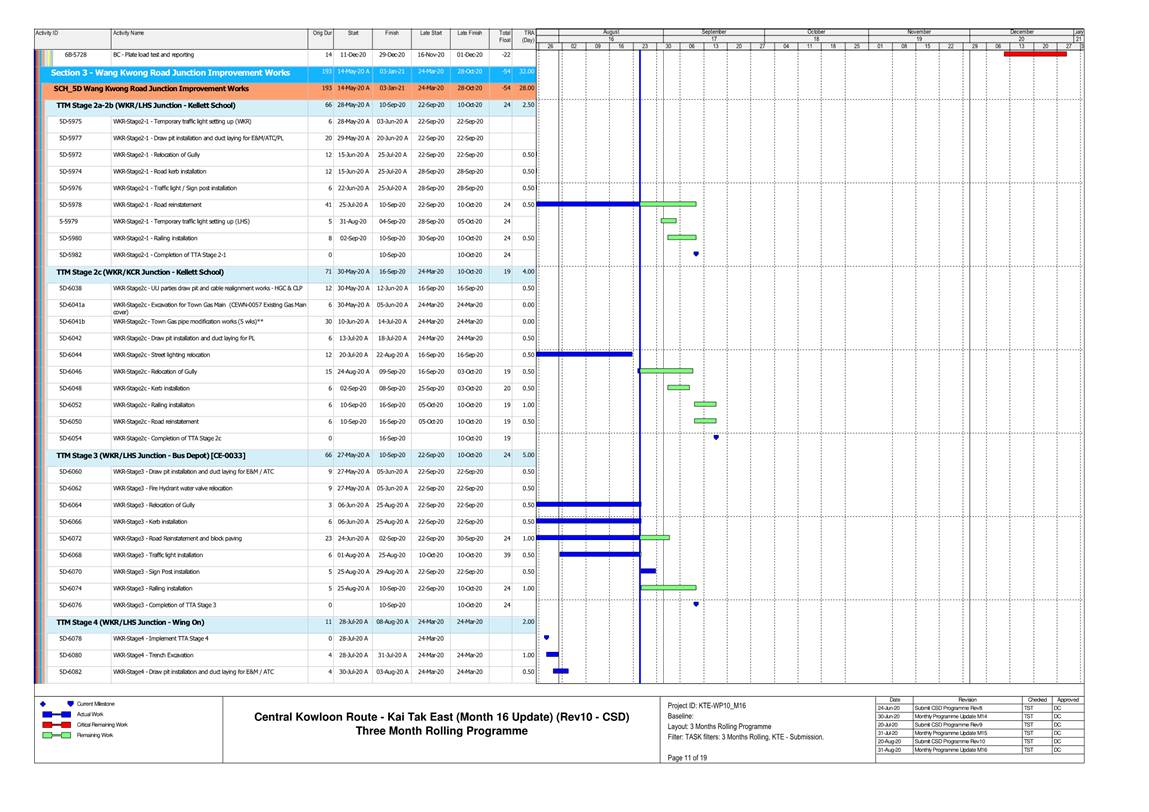Collapse Section 3 Wang Kwong Road band
Image resolution: width=1149 pixels, height=812 pixels.
tap(170, 73)
